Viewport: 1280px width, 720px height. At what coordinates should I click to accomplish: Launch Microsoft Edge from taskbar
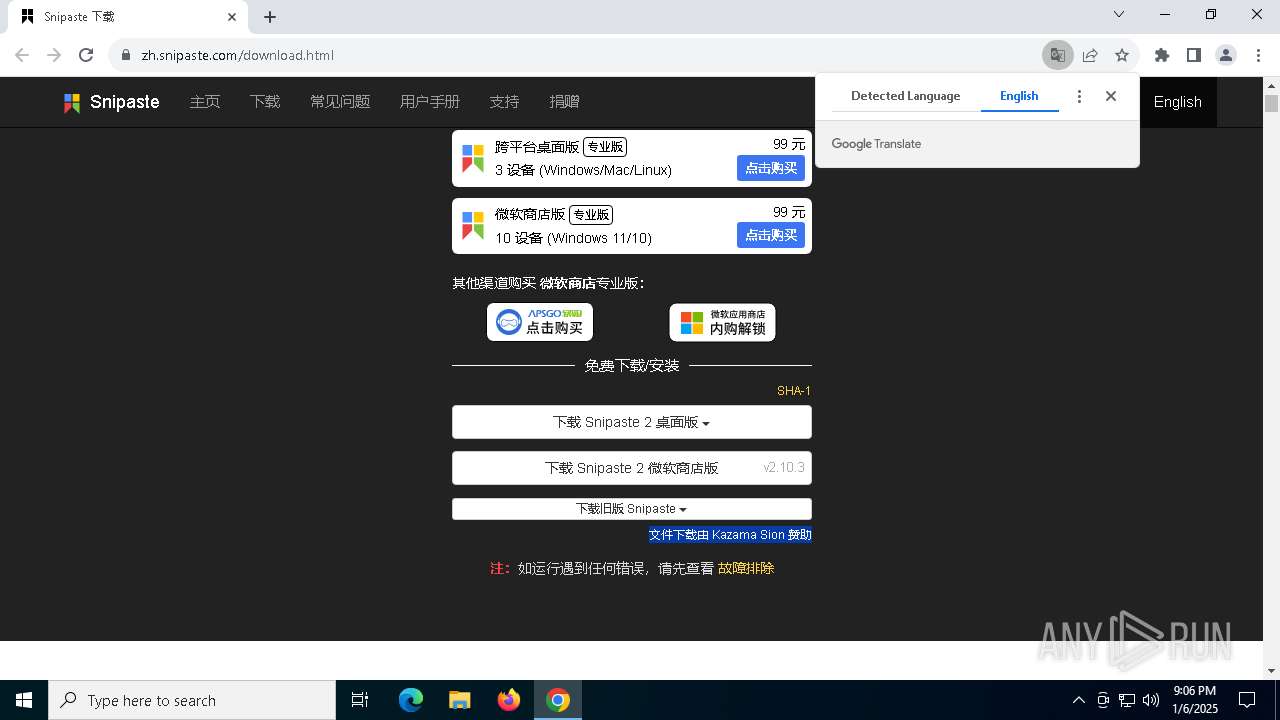coord(411,700)
